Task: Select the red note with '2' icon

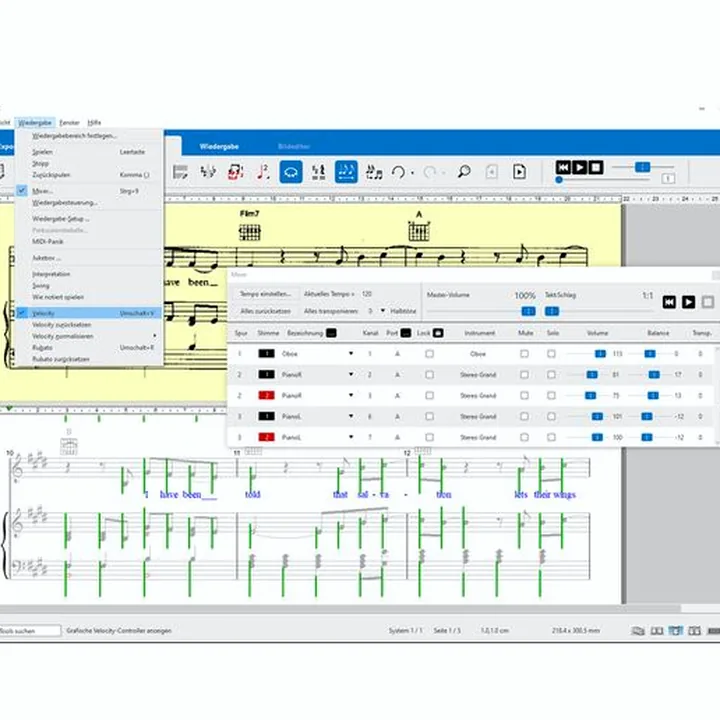Action: point(263,172)
